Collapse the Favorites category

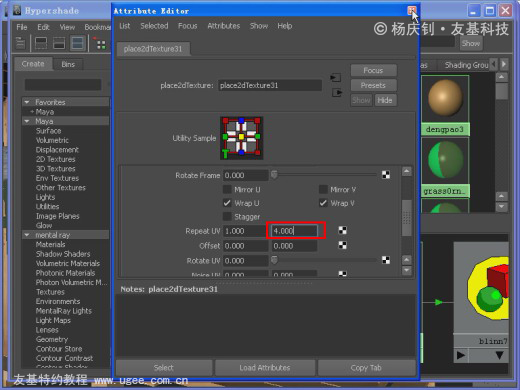point(27,102)
